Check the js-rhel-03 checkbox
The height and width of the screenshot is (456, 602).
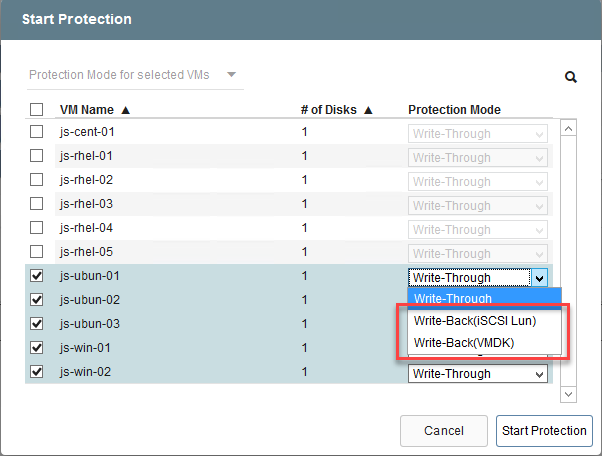tap(37, 204)
